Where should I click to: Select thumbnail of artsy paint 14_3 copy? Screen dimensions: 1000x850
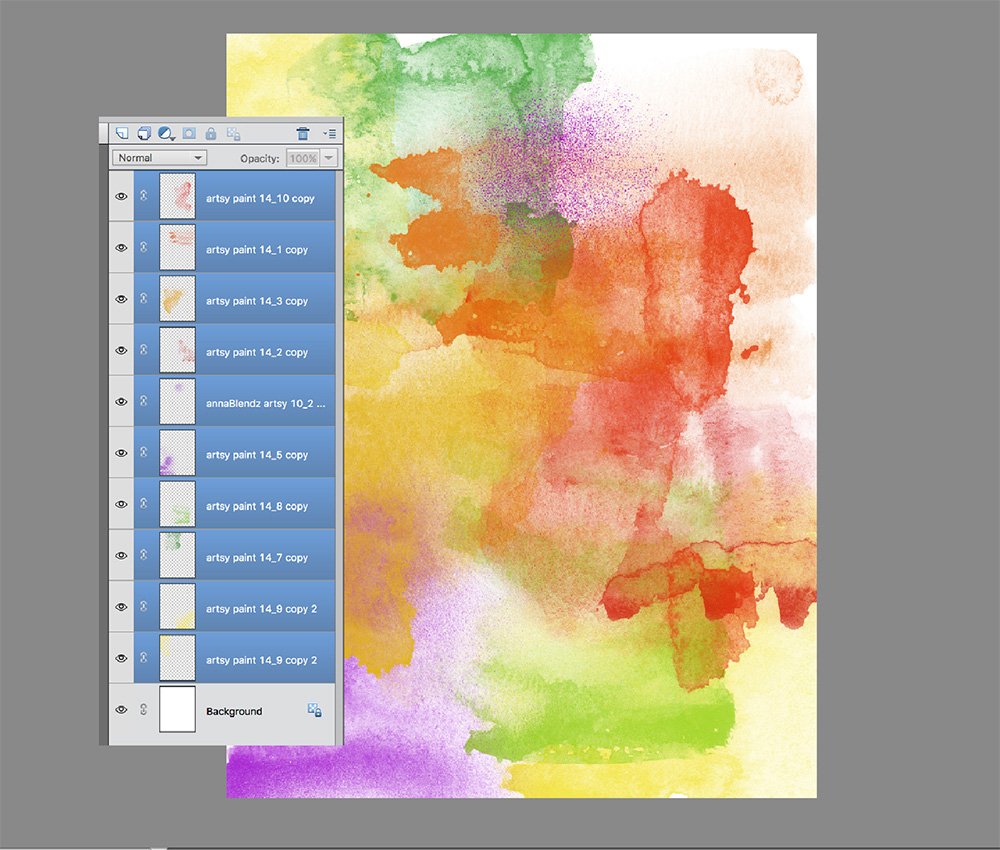(x=177, y=298)
